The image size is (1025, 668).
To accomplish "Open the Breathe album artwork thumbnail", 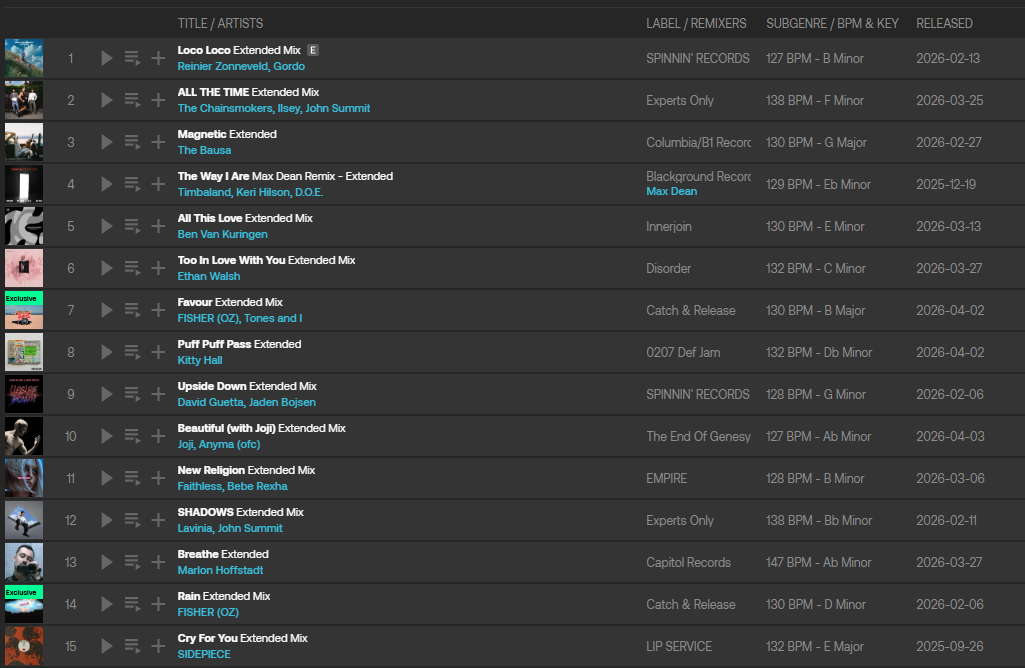I will coord(24,562).
